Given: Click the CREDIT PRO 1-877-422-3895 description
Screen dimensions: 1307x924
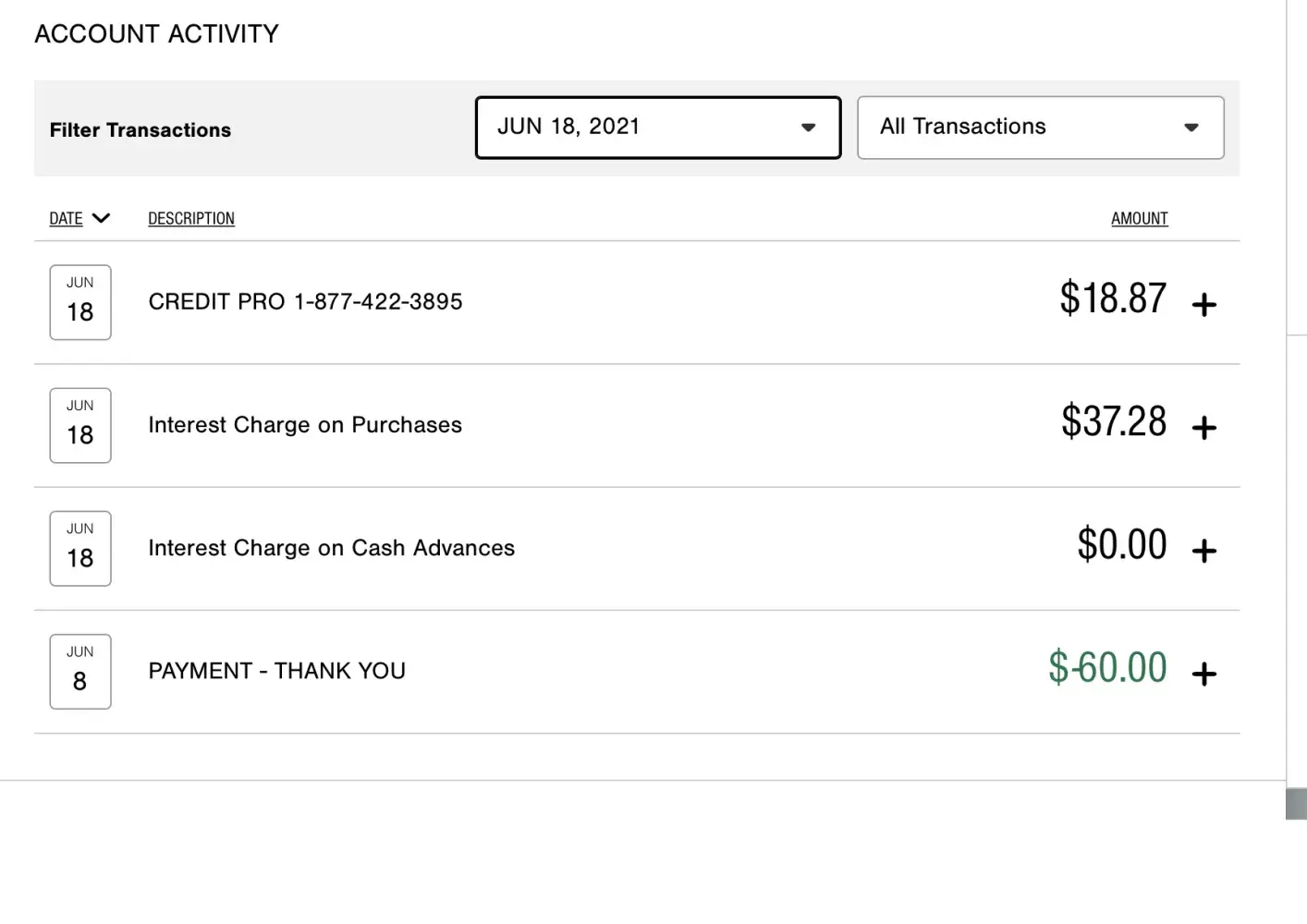Looking at the screenshot, I should [305, 302].
